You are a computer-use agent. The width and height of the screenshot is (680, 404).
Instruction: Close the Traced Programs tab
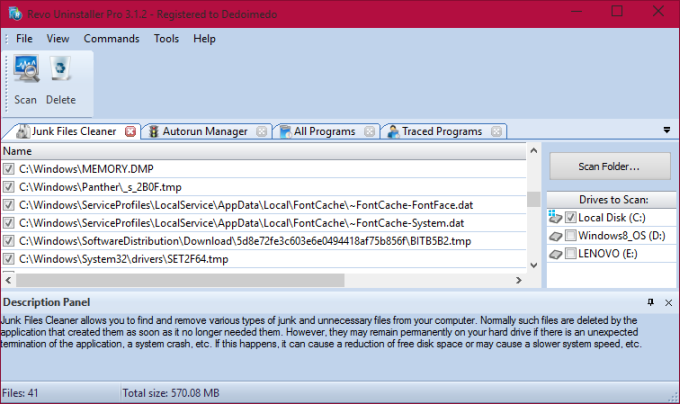click(x=497, y=131)
